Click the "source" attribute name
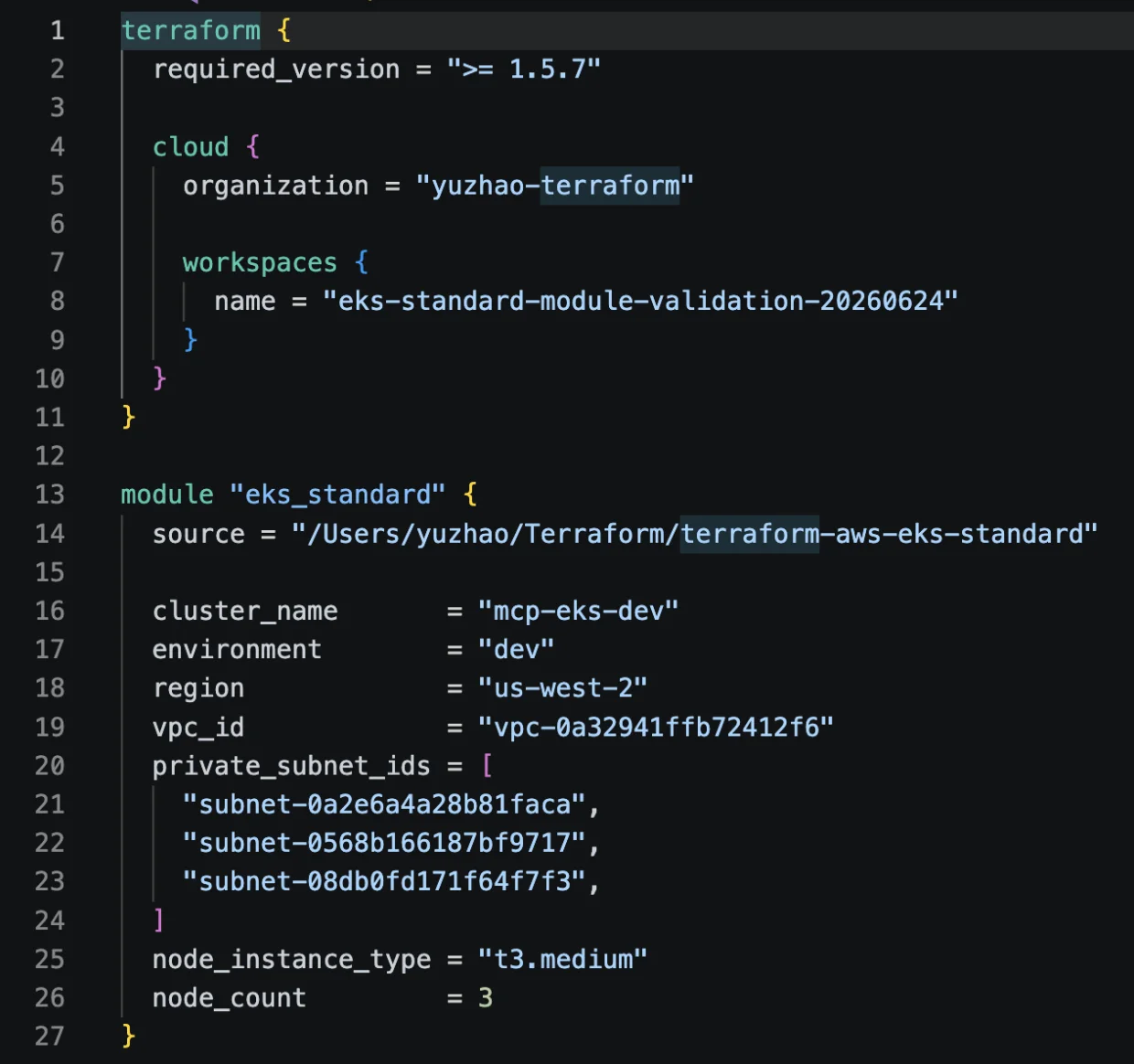Viewport: 1134px width, 1064px height. (198, 534)
